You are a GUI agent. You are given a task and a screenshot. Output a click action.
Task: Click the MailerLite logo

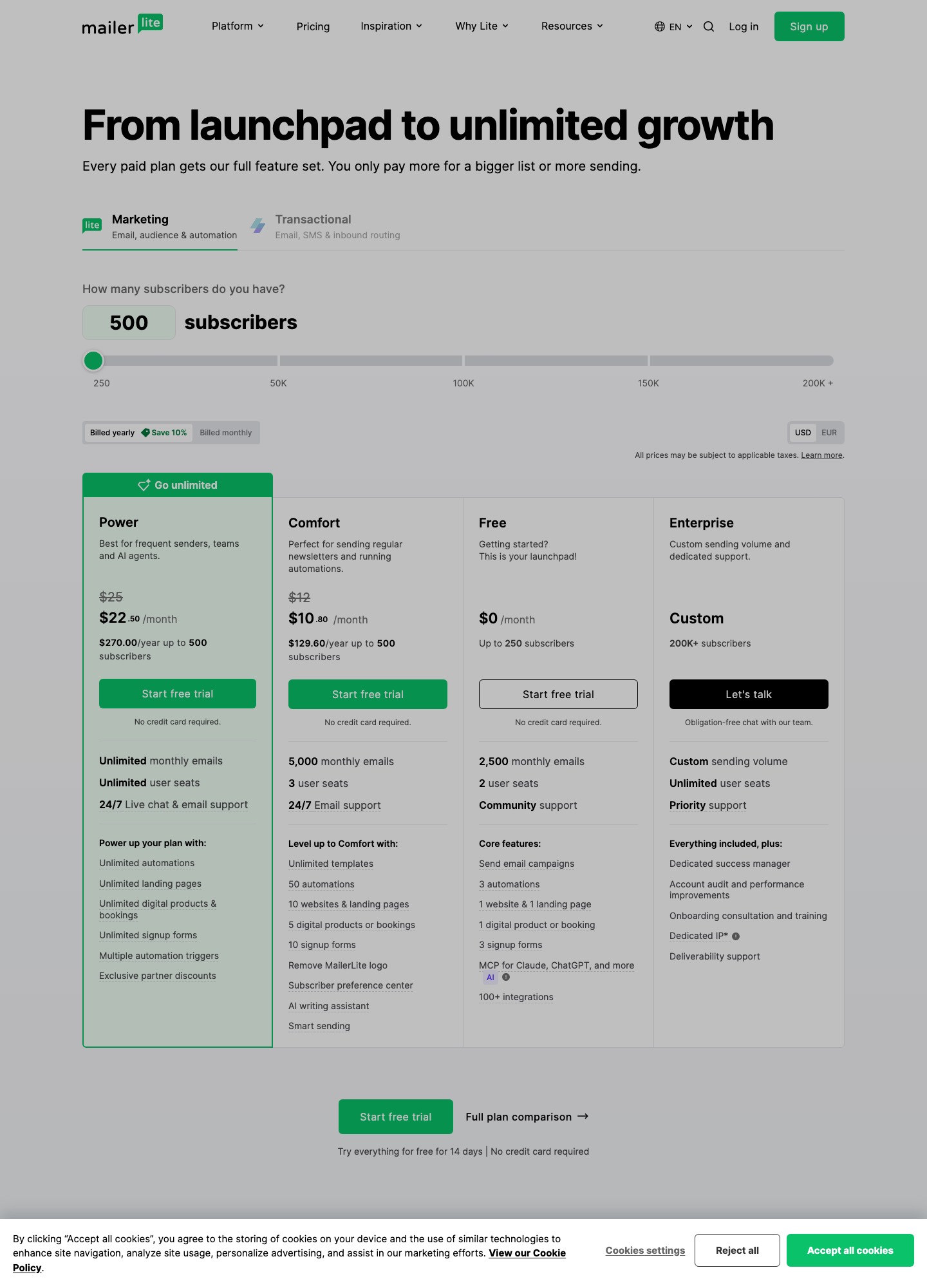[x=122, y=25]
